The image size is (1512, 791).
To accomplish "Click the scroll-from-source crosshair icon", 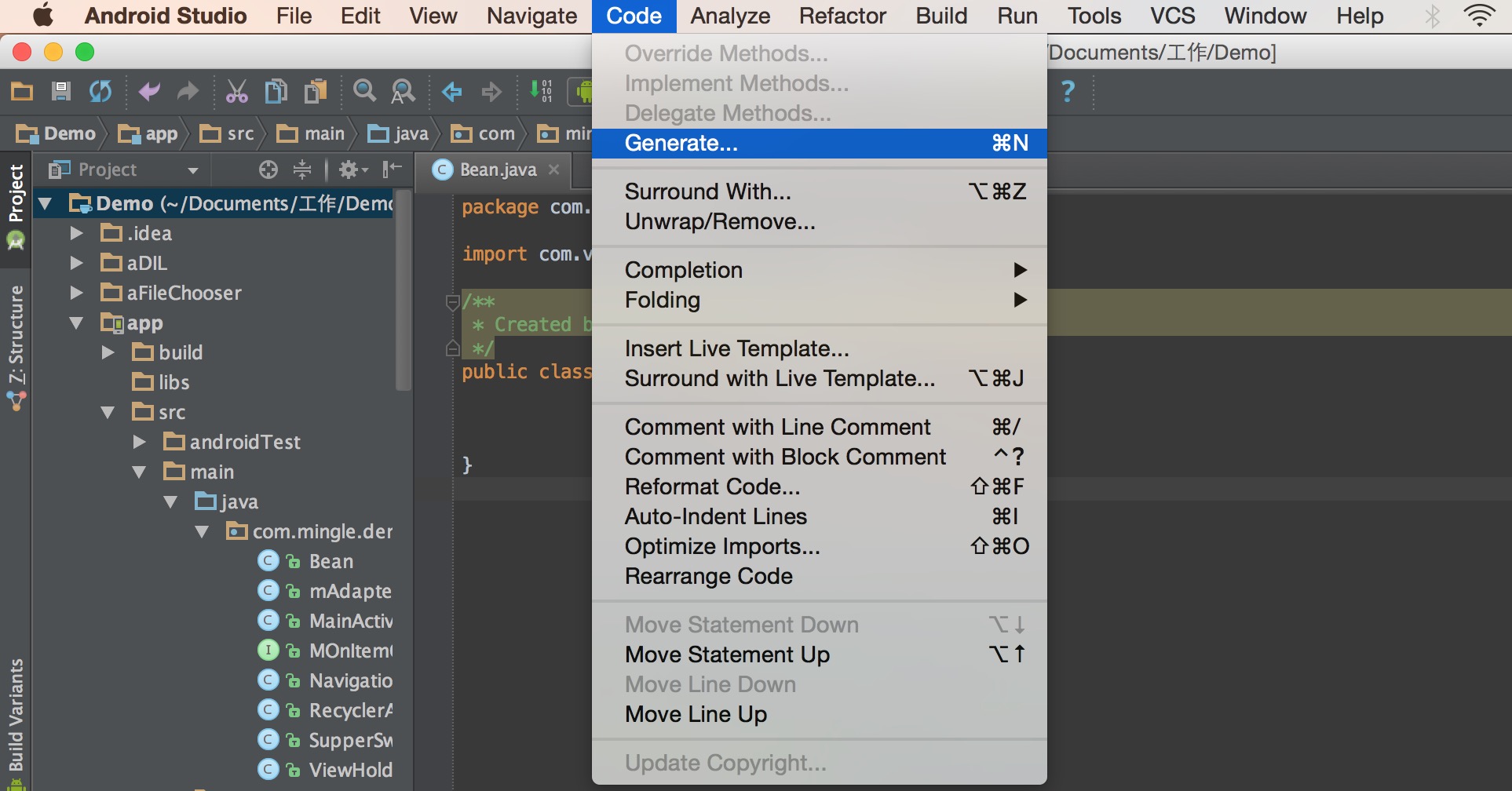I will coord(268,169).
